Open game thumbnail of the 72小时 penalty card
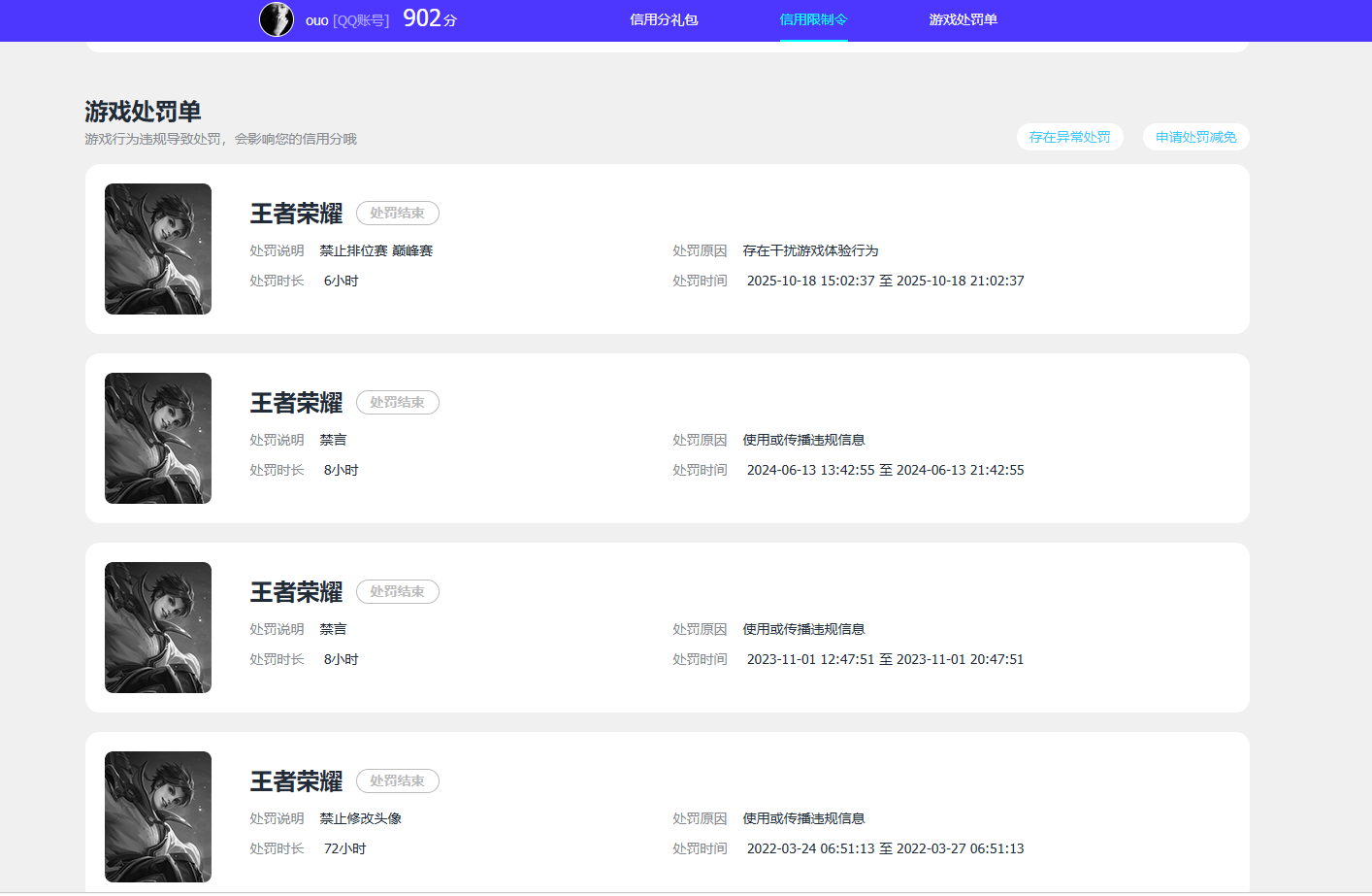 (x=158, y=816)
